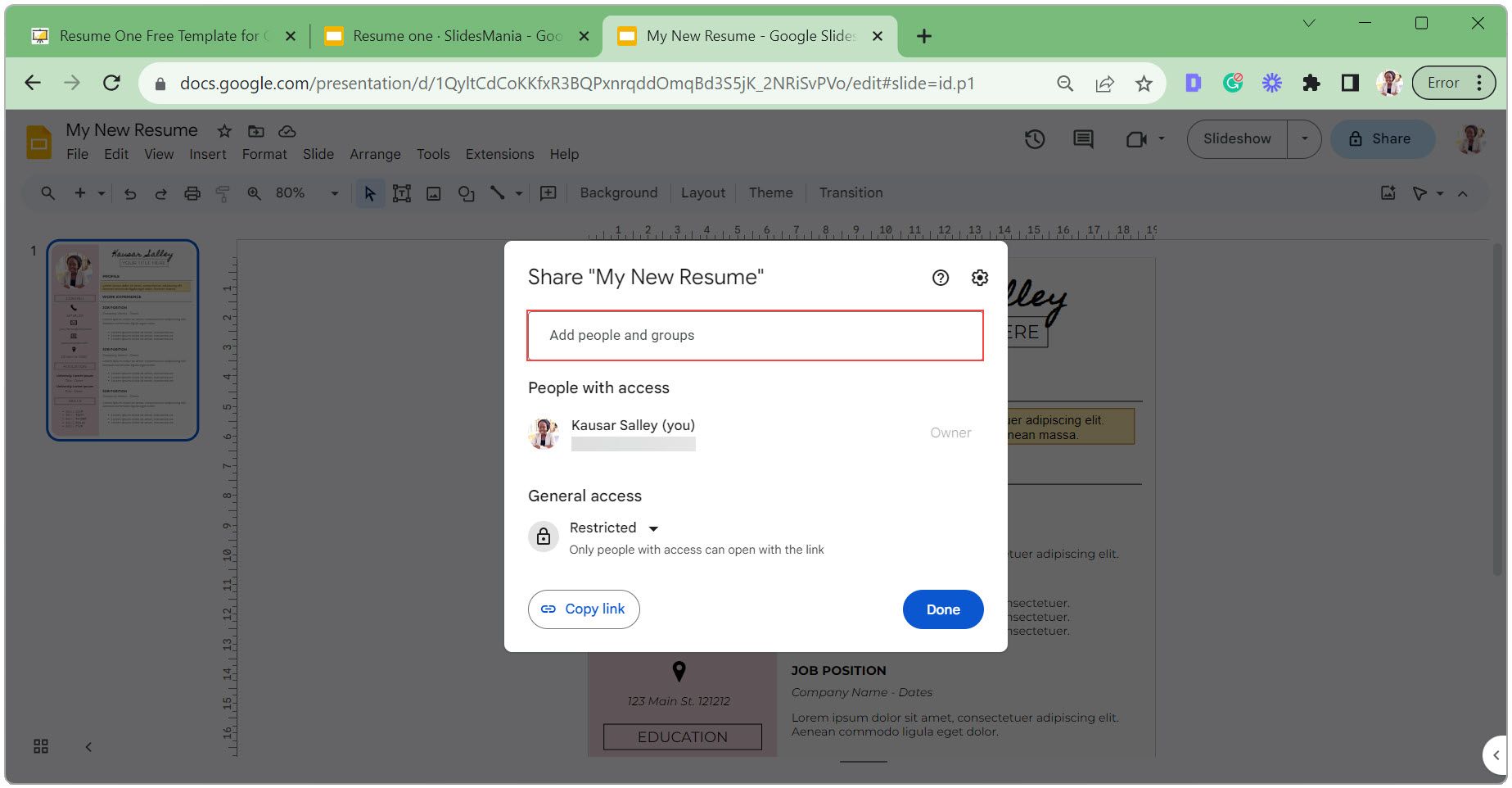Screen dimensions: 1512x788
Task: Open the Theme panel
Action: [x=771, y=193]
